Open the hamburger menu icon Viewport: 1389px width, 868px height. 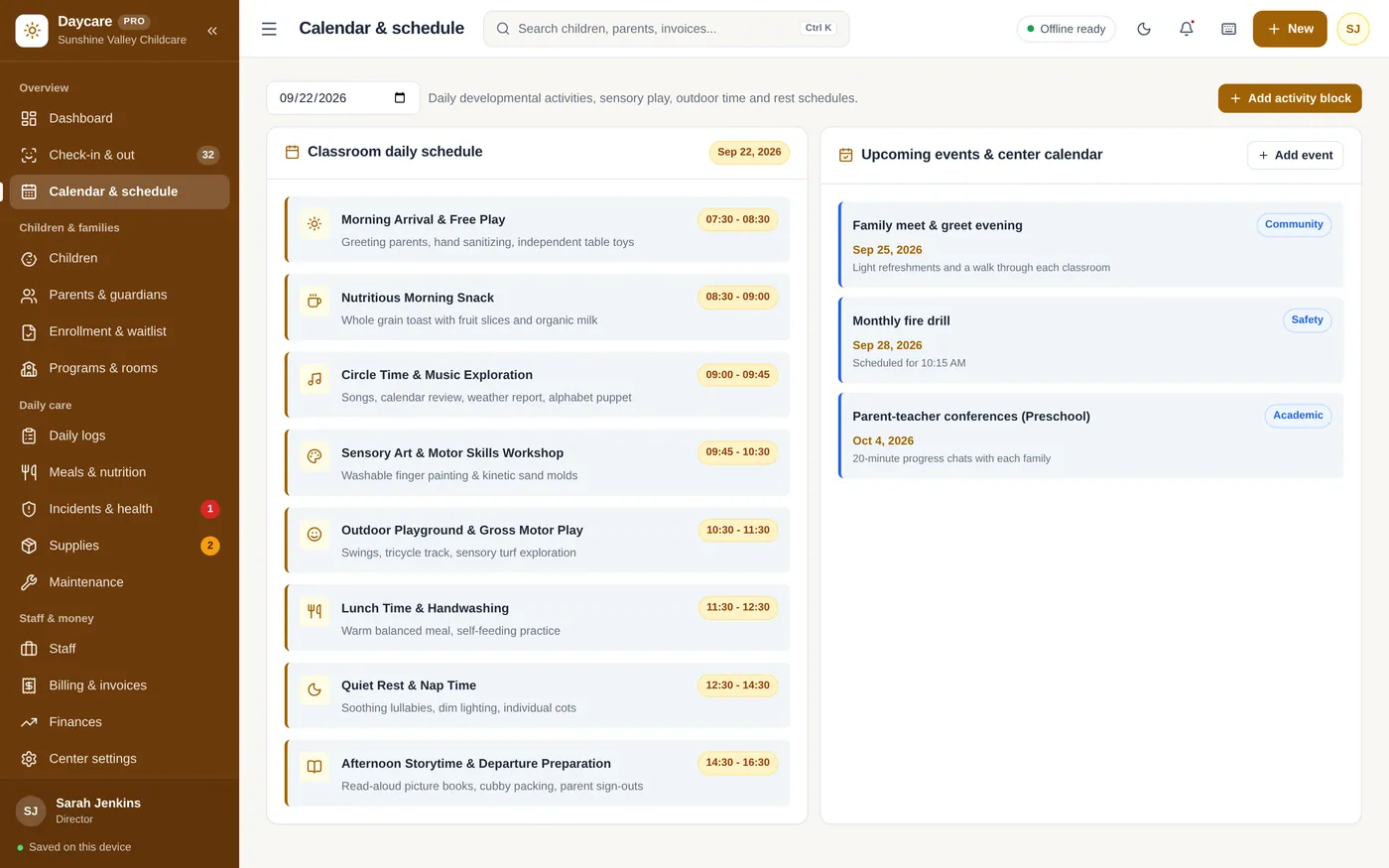point(269,29)
